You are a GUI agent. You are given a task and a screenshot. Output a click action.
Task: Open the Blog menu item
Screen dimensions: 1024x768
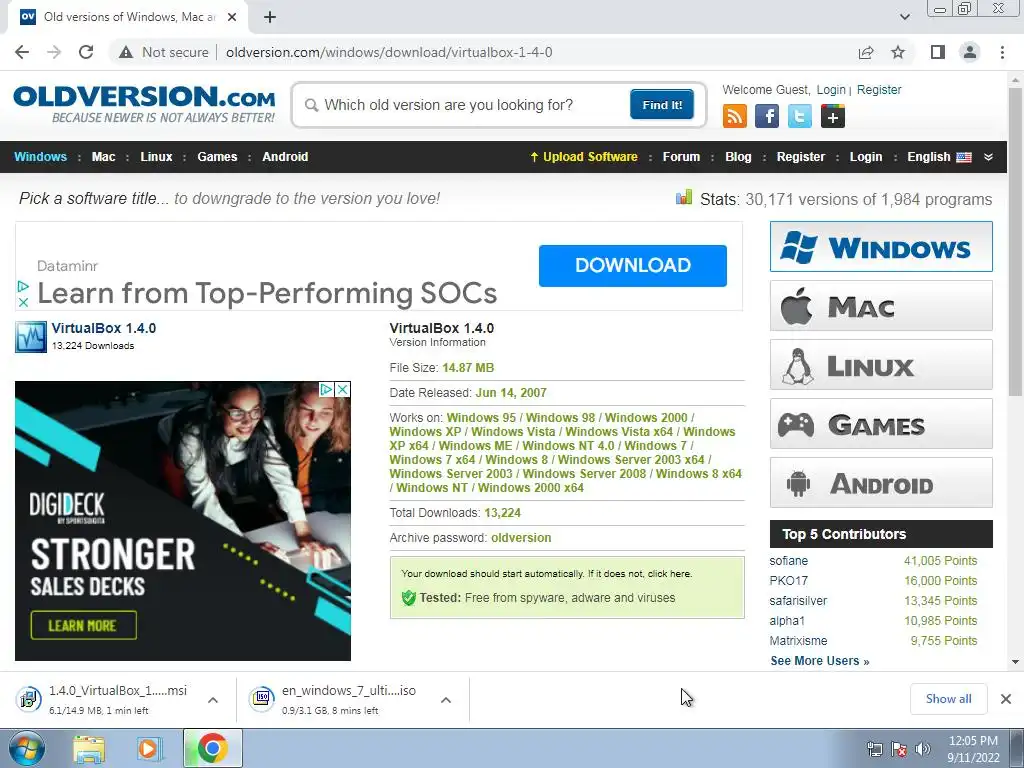point(738,157)
